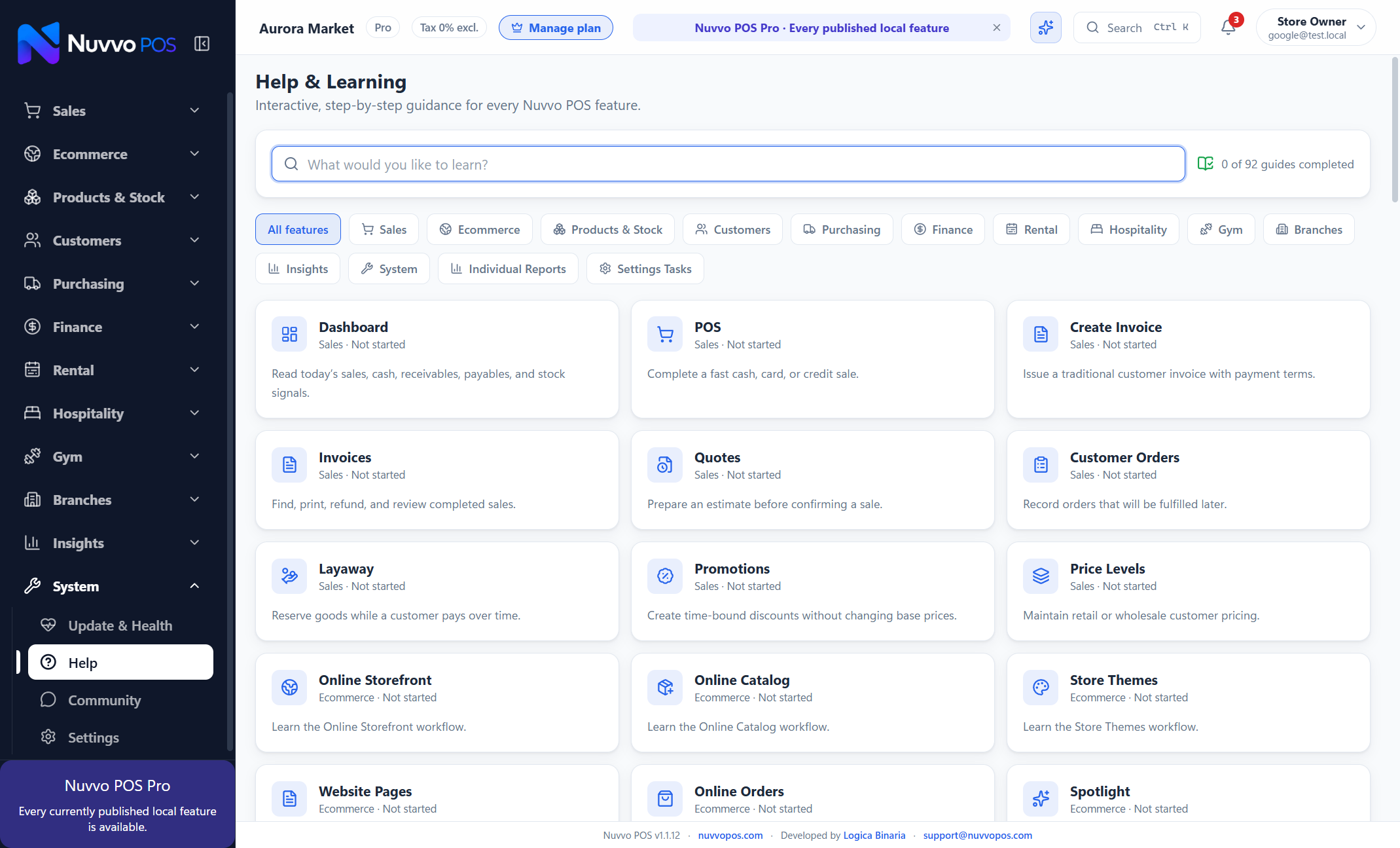The image size is (1400, 848).
Task: Click the Nuvvo POS logo
Action: pos(96,43)
